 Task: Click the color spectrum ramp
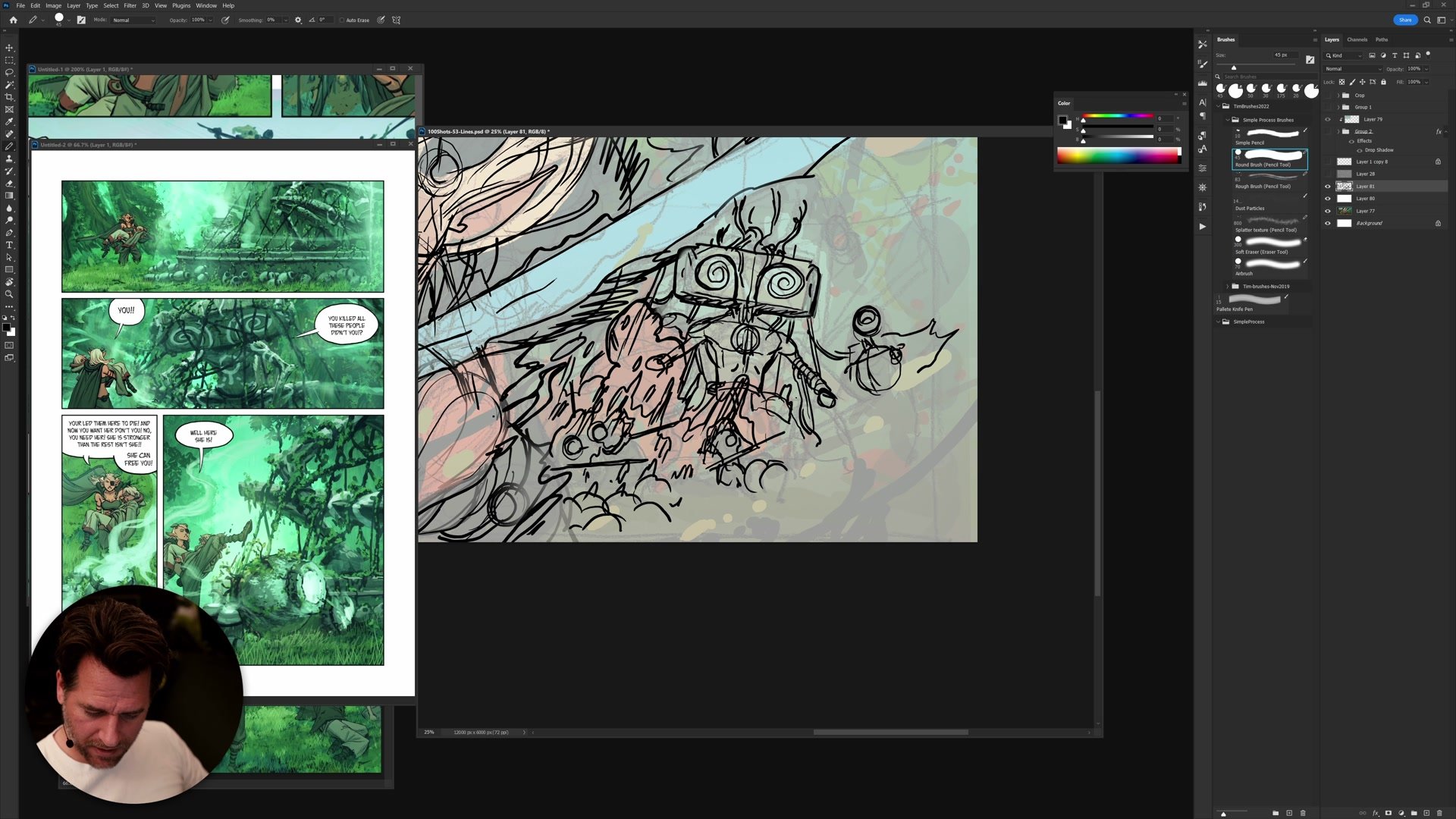(1118, 156)
